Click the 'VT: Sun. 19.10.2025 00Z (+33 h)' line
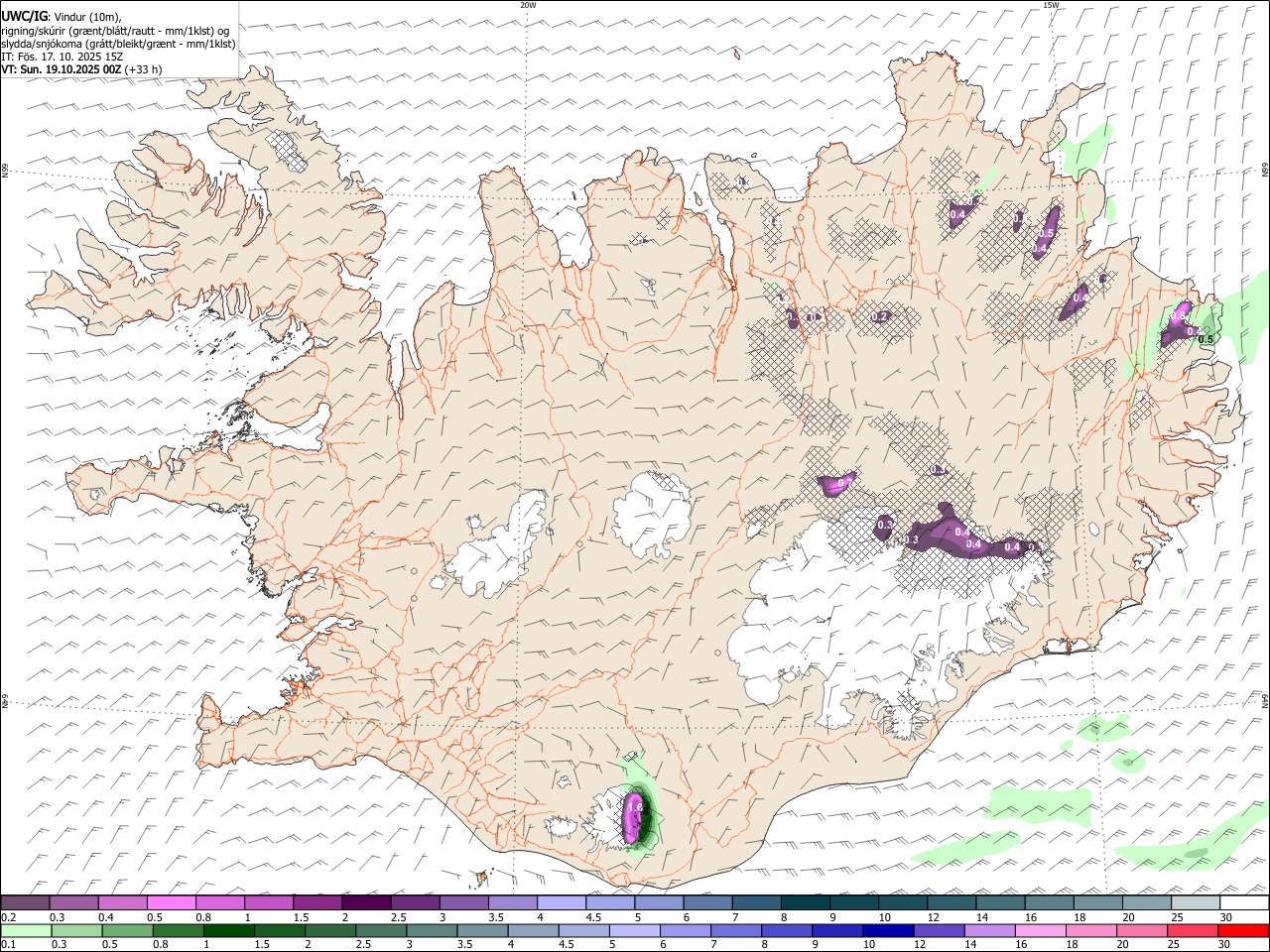1270x952 pixels. pos(81,69)
